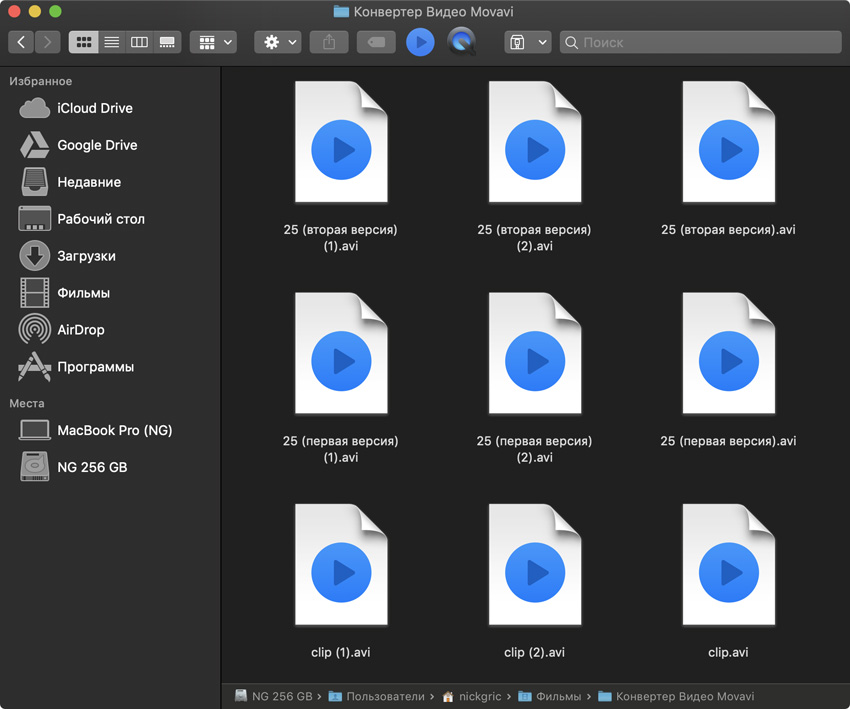The width and height of the screenshot is (850, 709).
Task: Go back with the left arrow button
Action: tap(21, 42)
